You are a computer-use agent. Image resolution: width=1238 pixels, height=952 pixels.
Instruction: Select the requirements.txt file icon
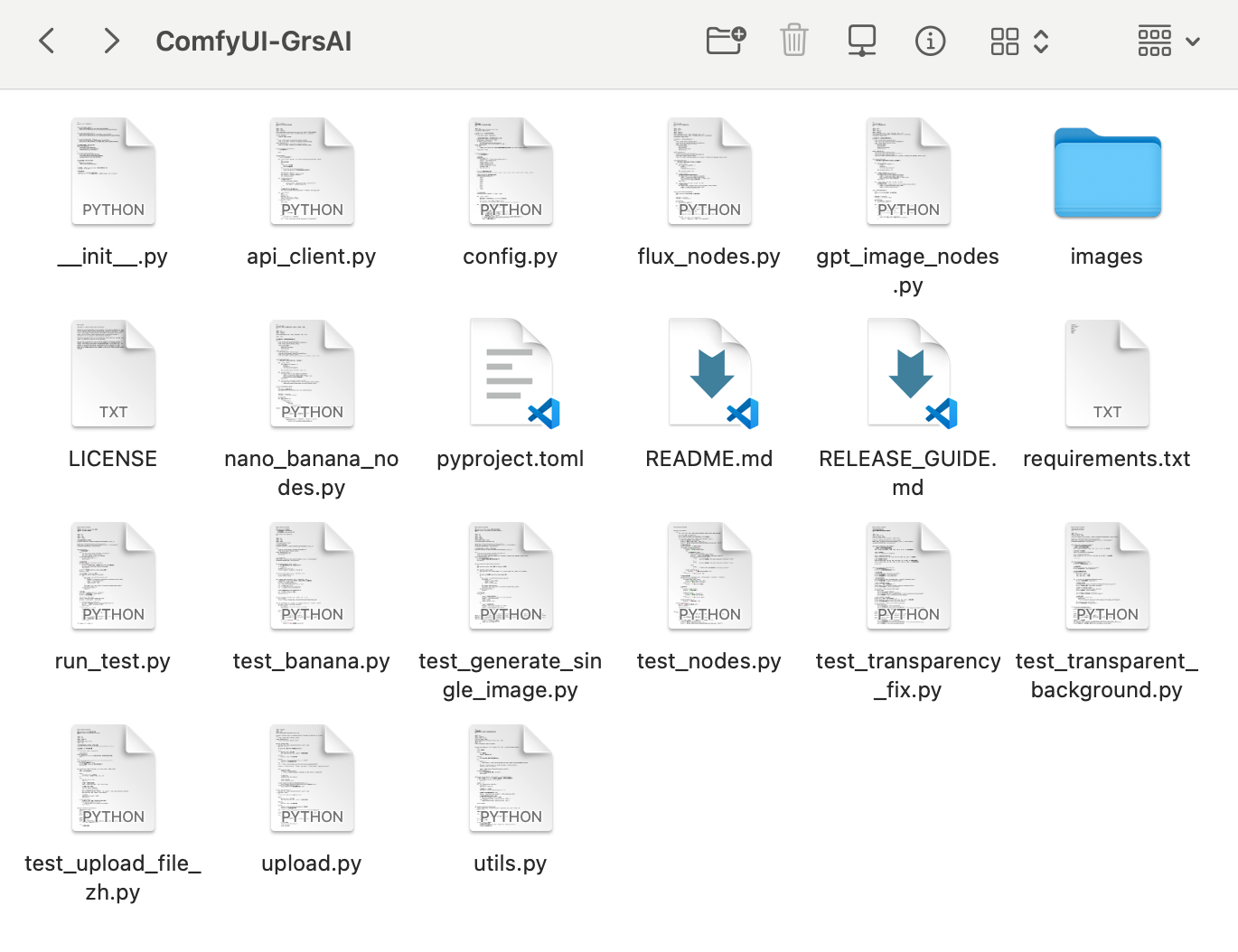[x=1107, y=374]
